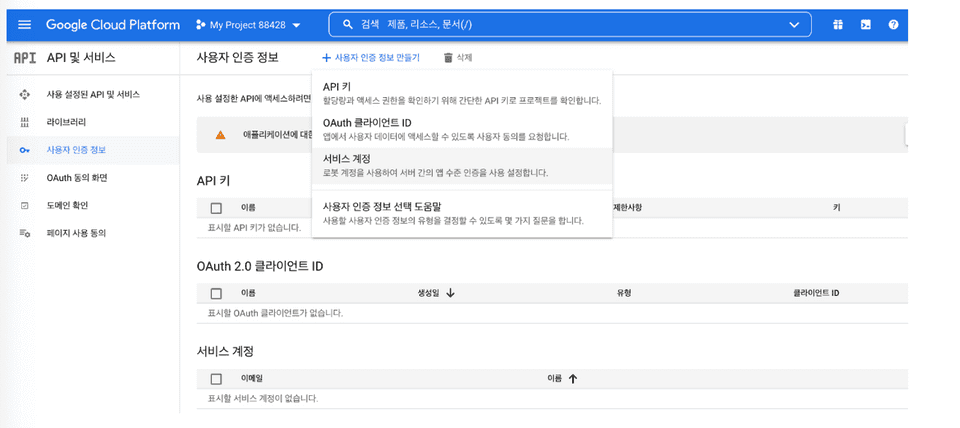Choose 사용자 인증 정보 선택 도움말 option

(x=462, y=213)
